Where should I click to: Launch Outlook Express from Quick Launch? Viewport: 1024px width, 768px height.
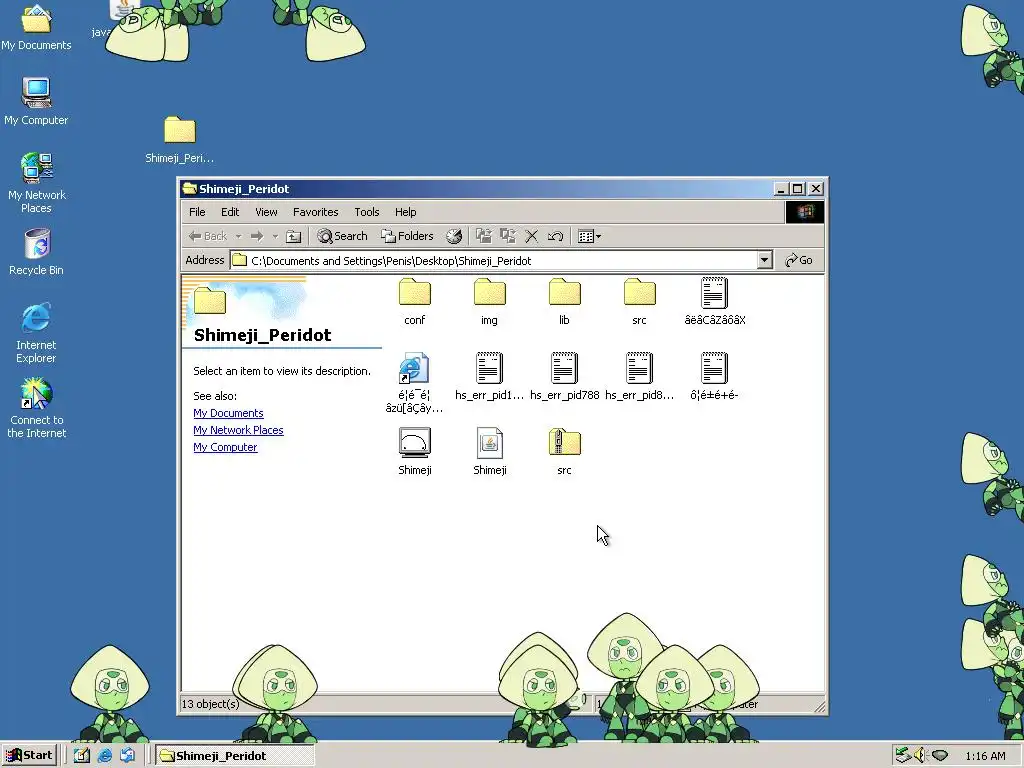(127, 756)
